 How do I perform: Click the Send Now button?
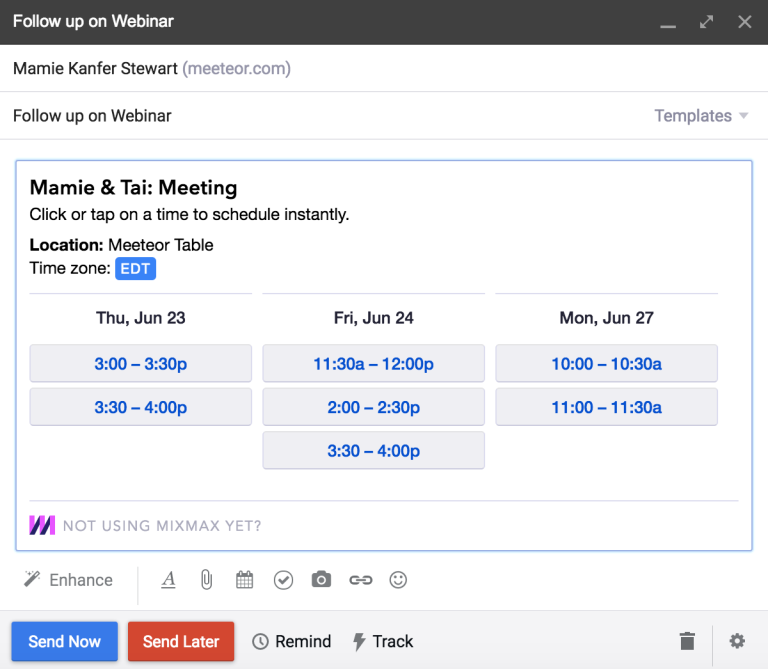[65, 642]
